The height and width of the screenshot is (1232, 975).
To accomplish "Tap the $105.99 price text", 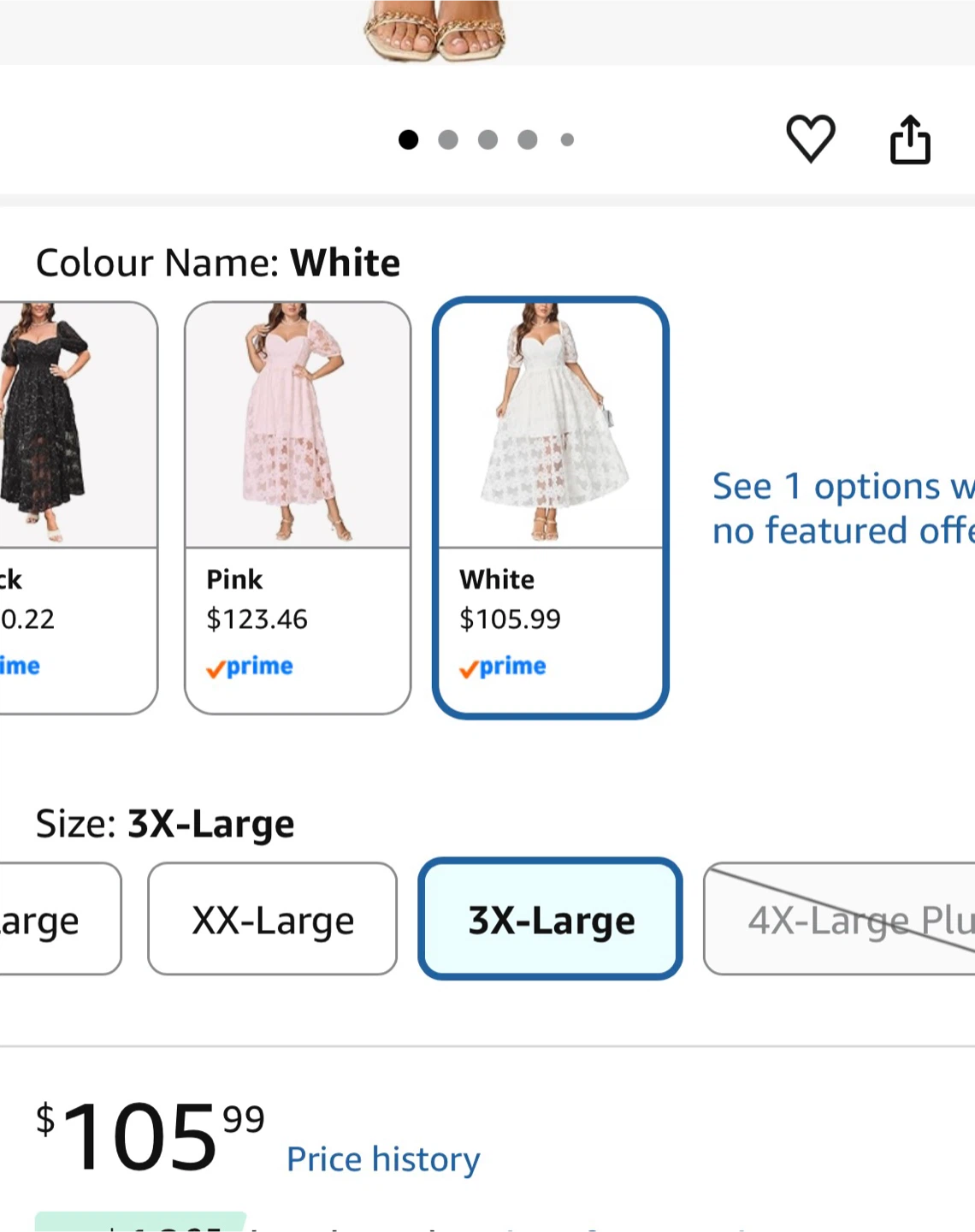I will coord(151,1136).
